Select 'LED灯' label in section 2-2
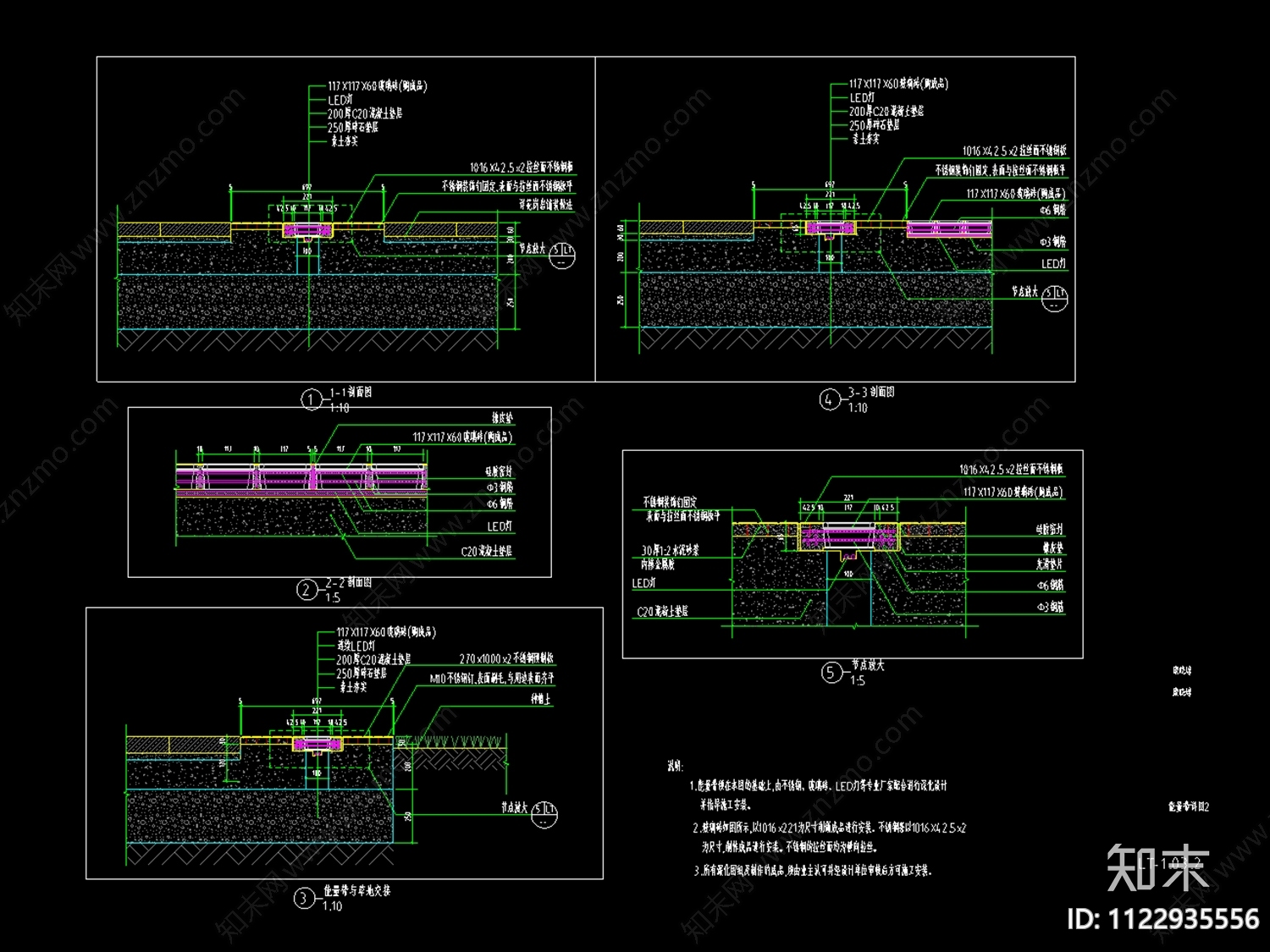 (x=500, y=526)
